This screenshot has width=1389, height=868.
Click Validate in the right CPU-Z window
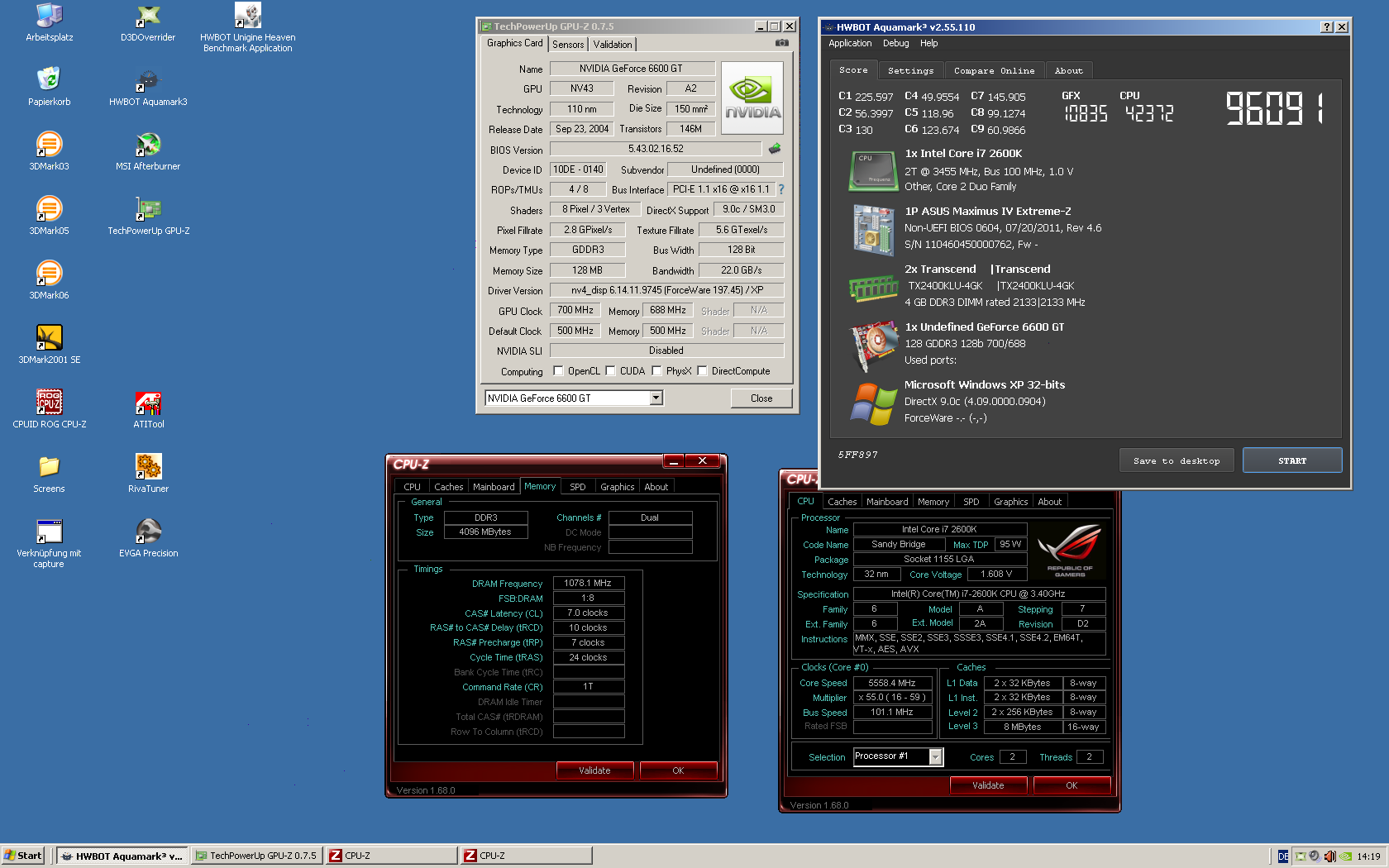[988, 785]
